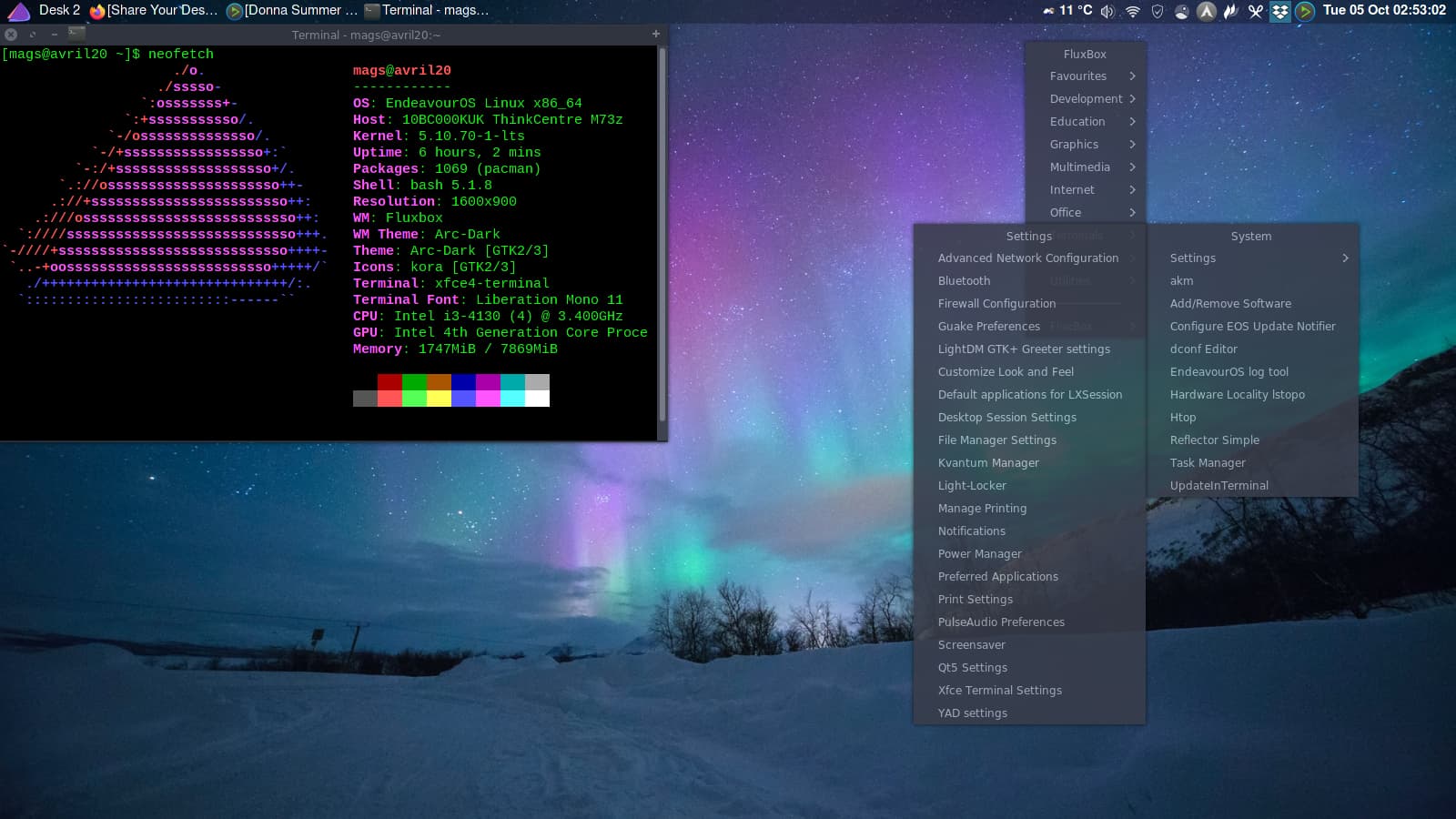The height and width of the screenshot is (819, 1456).
Task: Click the plus button in the Terminal title bar
Action: [x=656, y=34]
